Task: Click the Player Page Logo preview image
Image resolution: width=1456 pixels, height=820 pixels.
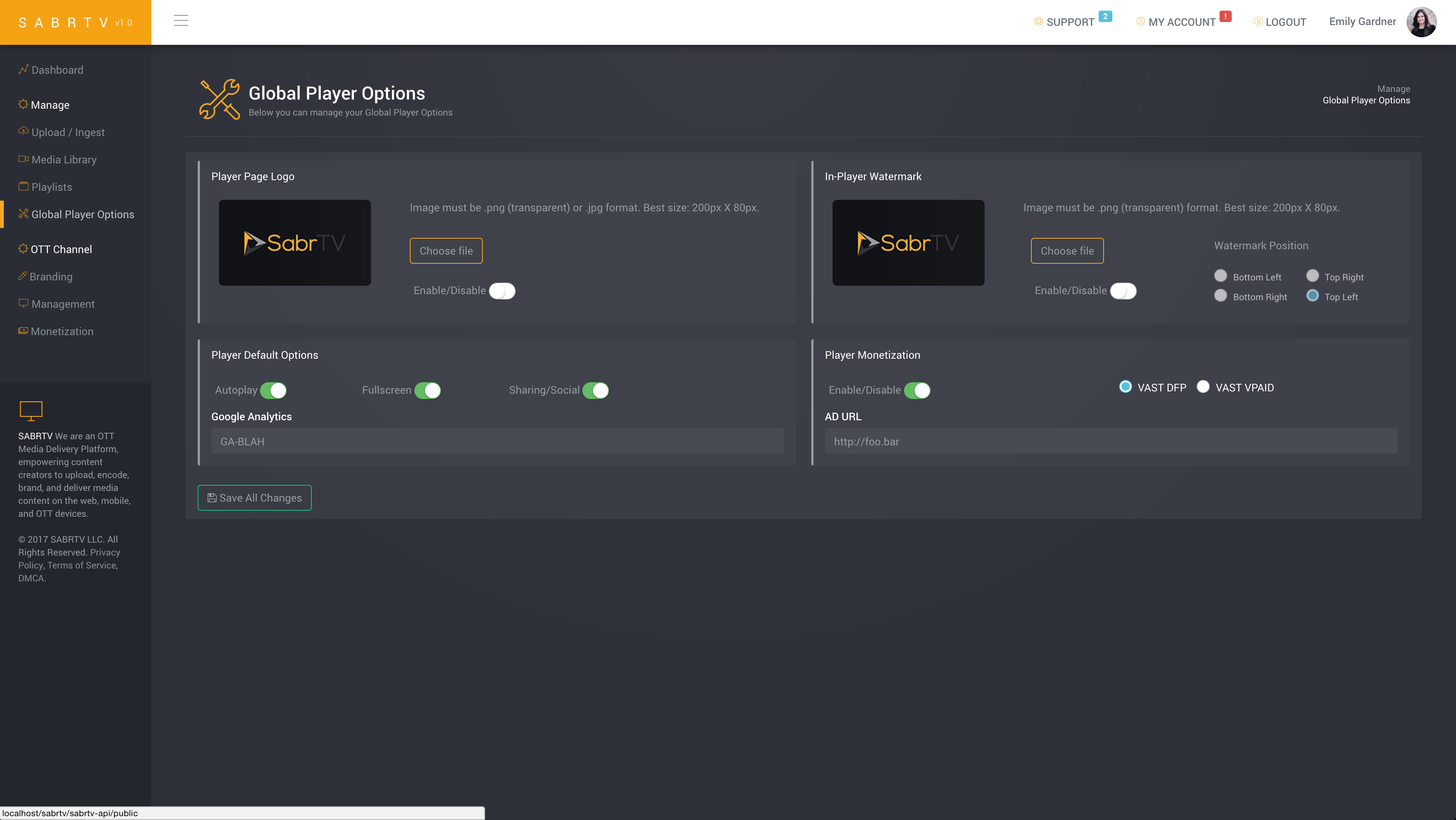Action: (x=295, y=242)
